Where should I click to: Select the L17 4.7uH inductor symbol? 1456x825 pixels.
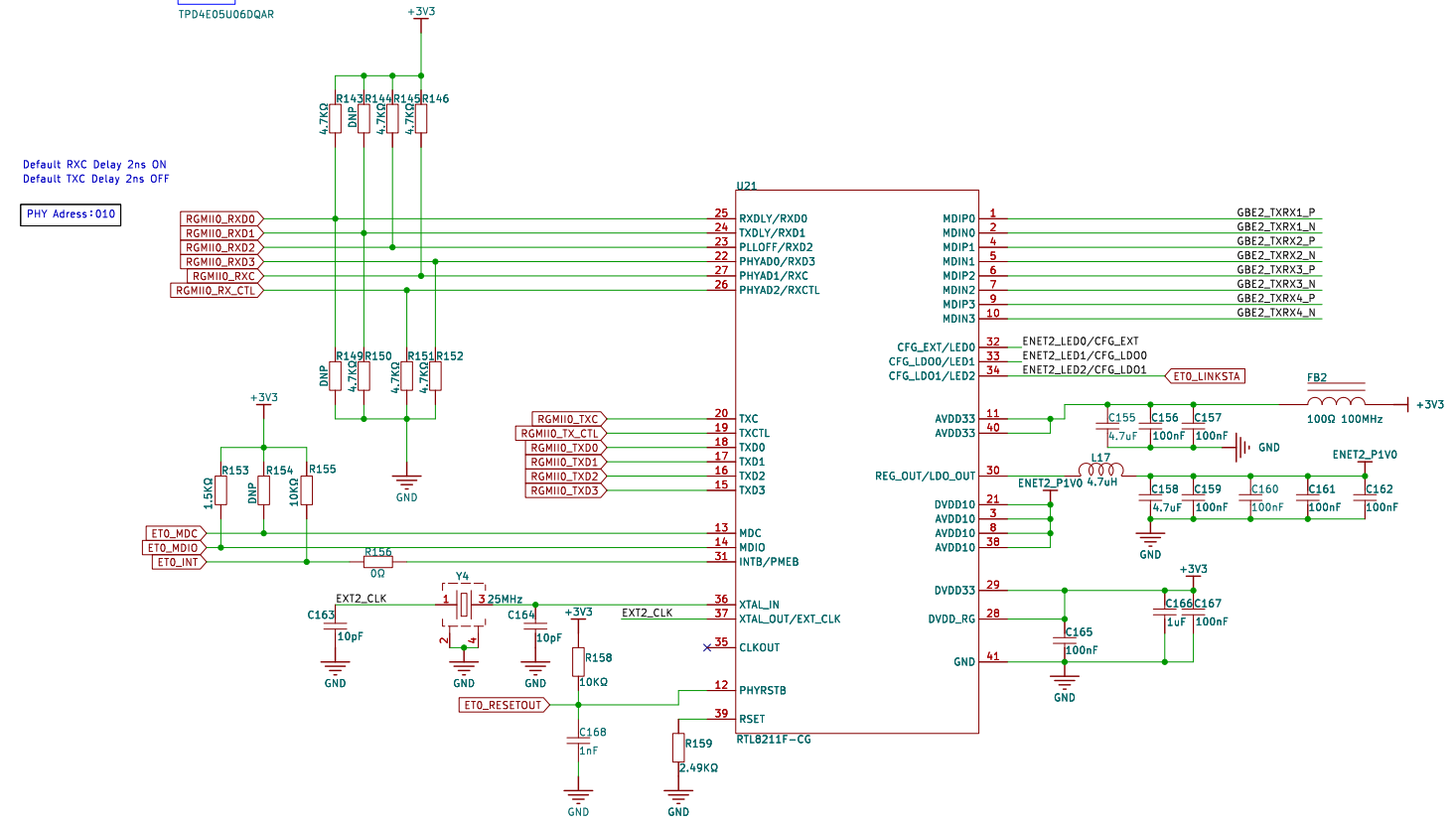pyautogui.click(x=1100, y=471)
